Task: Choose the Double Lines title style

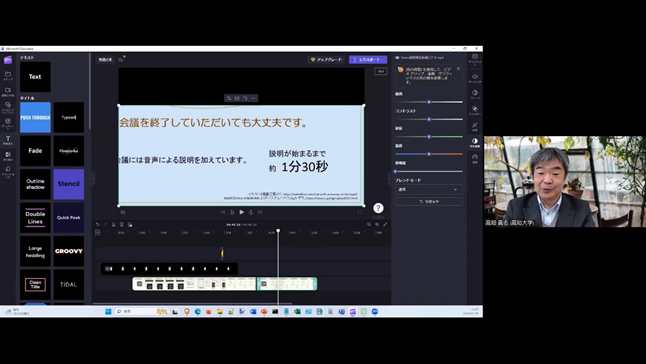Action: click(35, 217)
